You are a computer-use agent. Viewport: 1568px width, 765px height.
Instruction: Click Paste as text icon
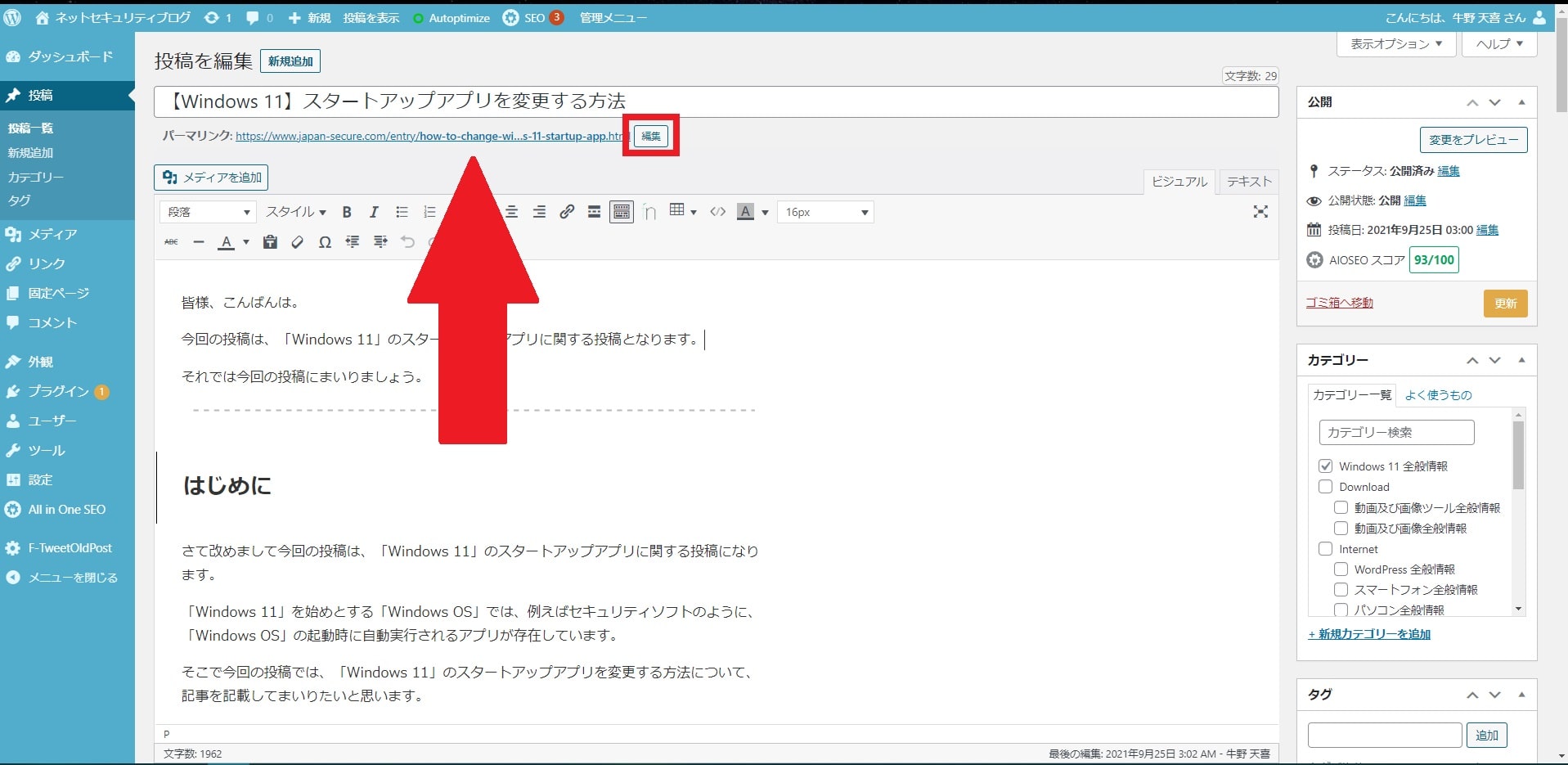[270, 242]
